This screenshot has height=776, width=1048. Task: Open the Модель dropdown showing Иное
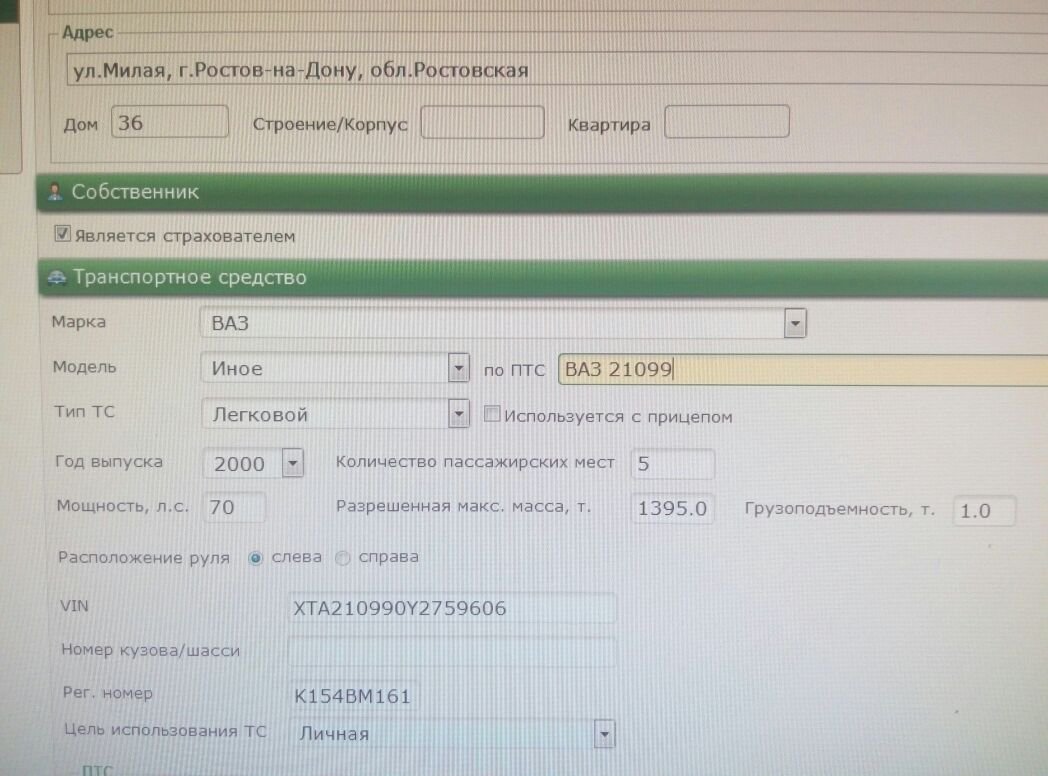click(458, 368)
